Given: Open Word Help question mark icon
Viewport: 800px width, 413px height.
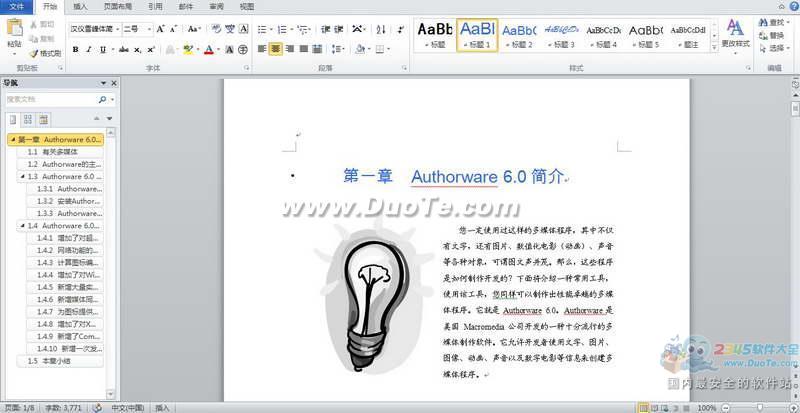Looking at the screenshot, I should coord(794,6).
